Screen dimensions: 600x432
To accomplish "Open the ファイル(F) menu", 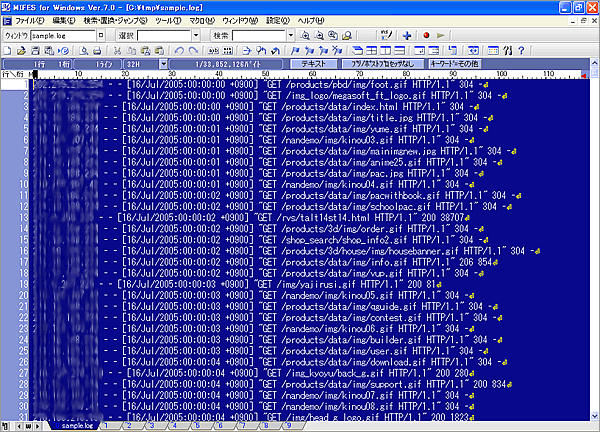I will 30,19.
